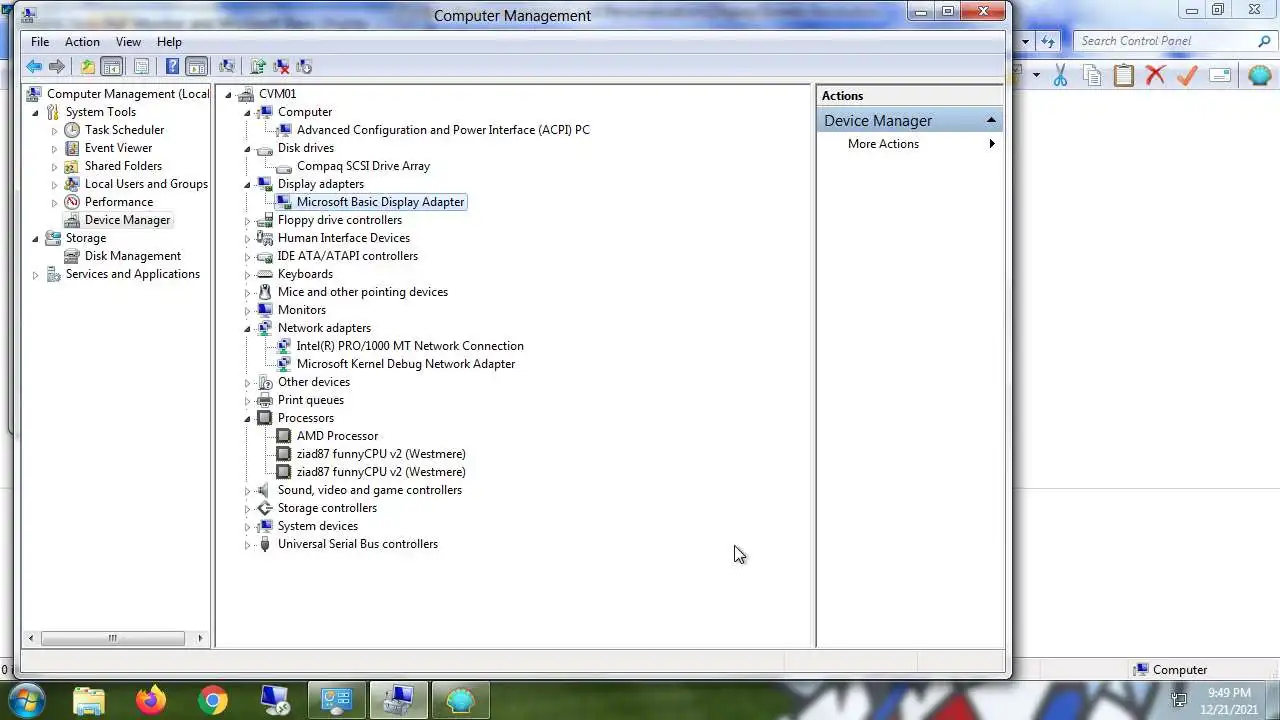Open the Help menu
This screenshot has height=720, width=1280.
coord(169,42)
